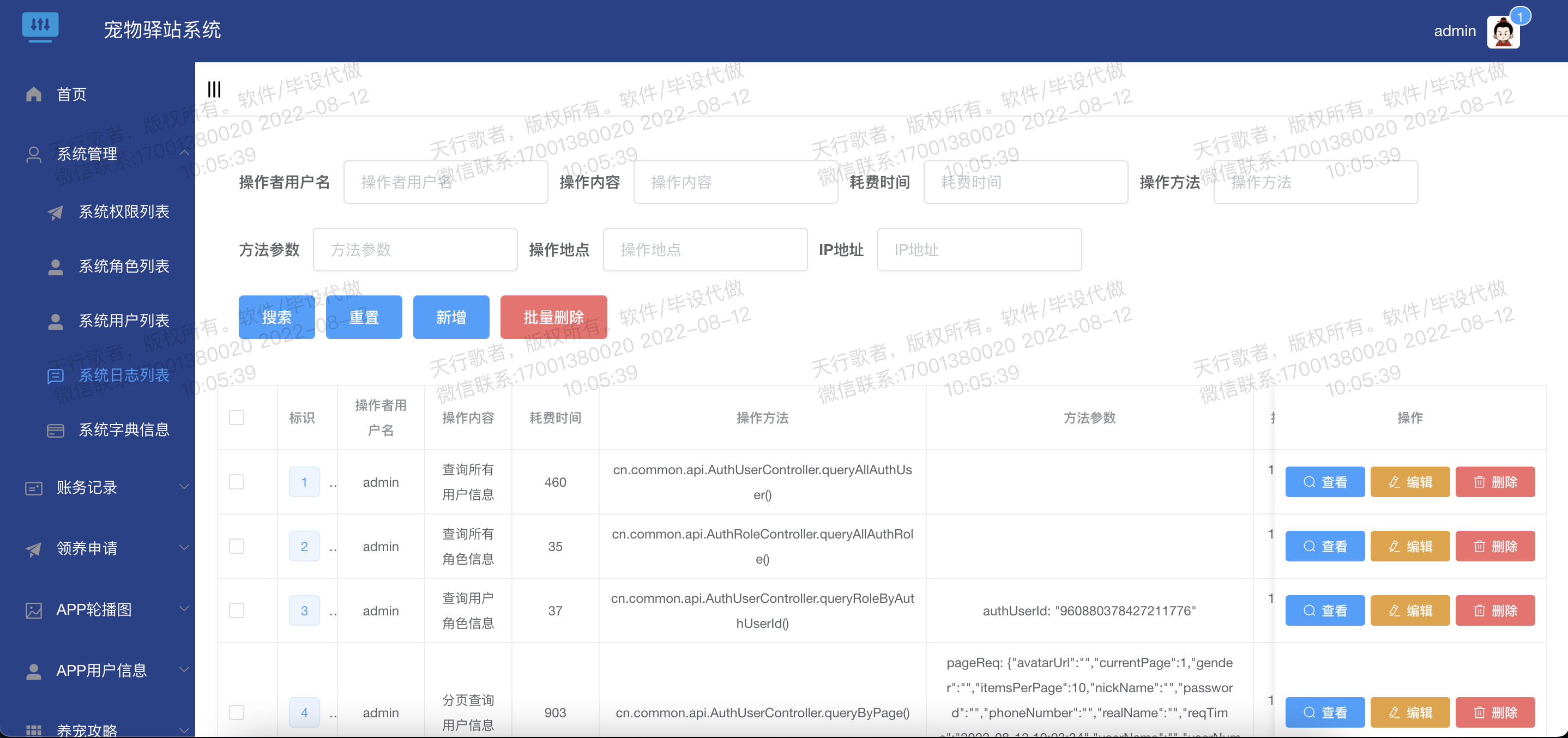Expand the 账务记录 menu chevron

click(184, 487)
